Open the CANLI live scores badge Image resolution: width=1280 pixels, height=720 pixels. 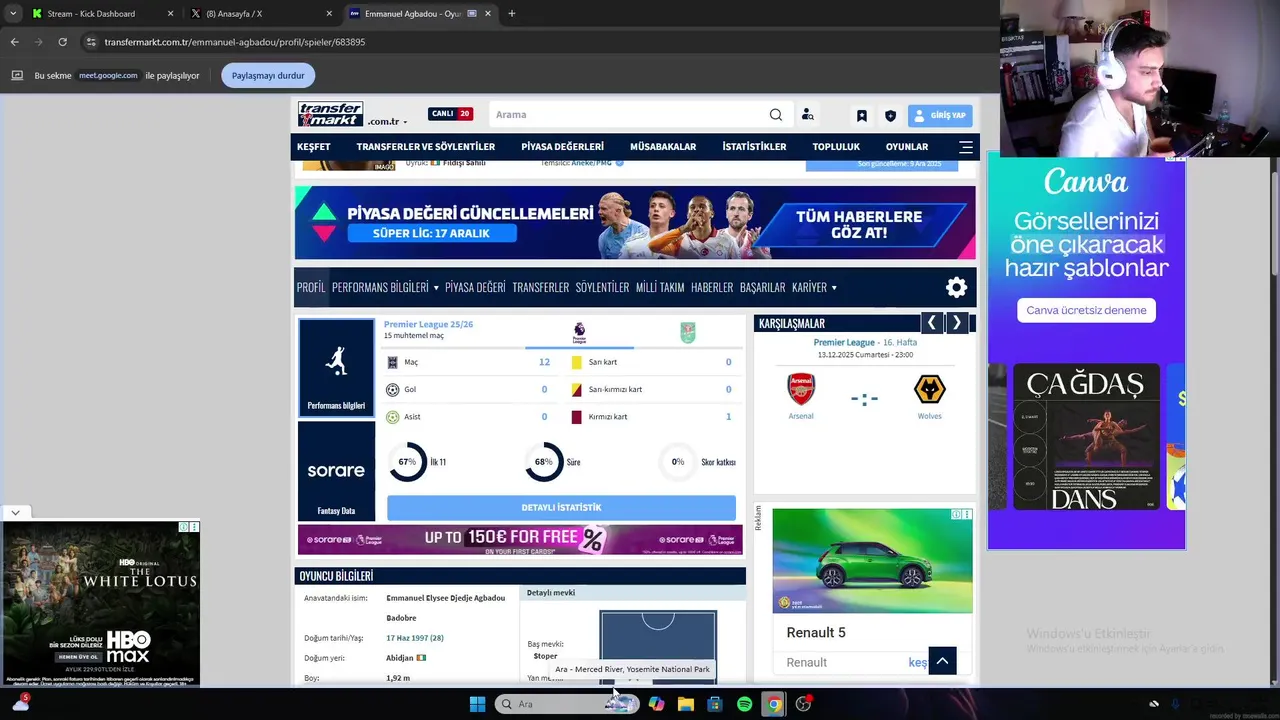point(450,114)
